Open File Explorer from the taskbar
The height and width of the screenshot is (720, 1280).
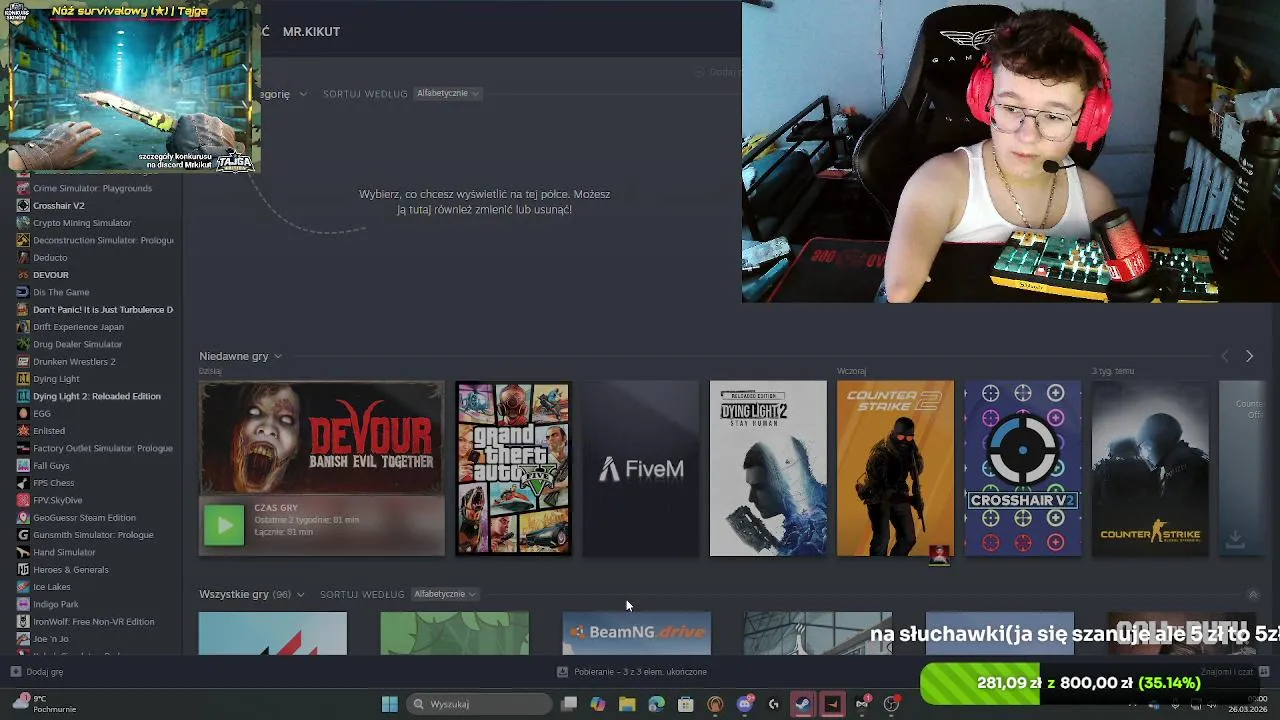point(627,704)
